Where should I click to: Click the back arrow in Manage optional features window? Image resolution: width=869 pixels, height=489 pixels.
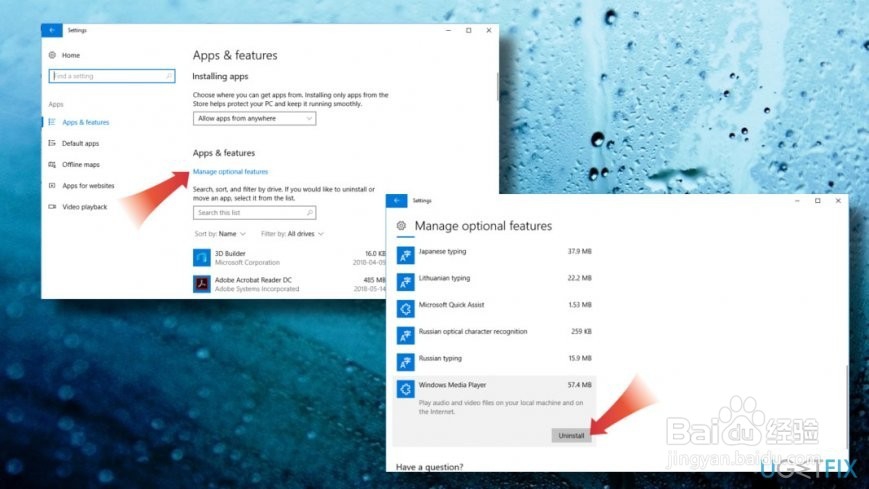tap(396, 201)
